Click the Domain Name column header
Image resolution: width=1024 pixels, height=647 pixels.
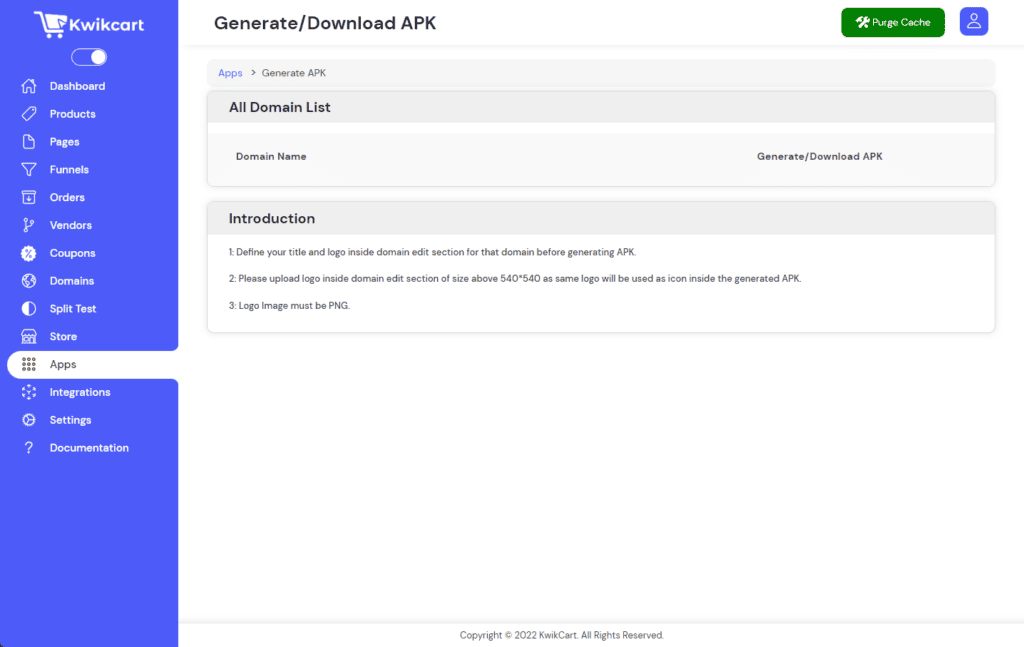[x=271, y=157]
